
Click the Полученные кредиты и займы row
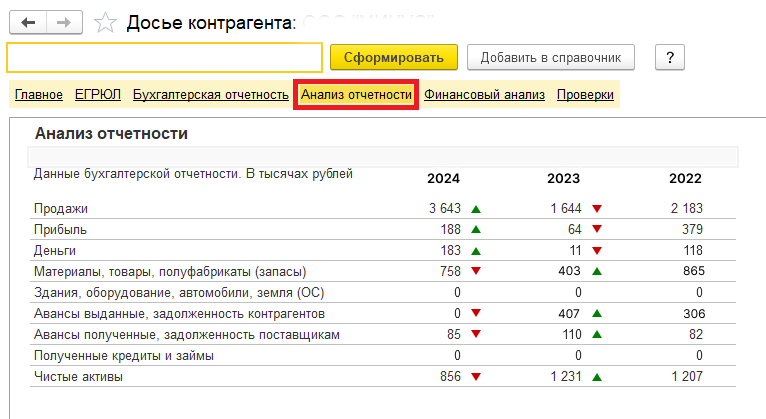point(125,356)
